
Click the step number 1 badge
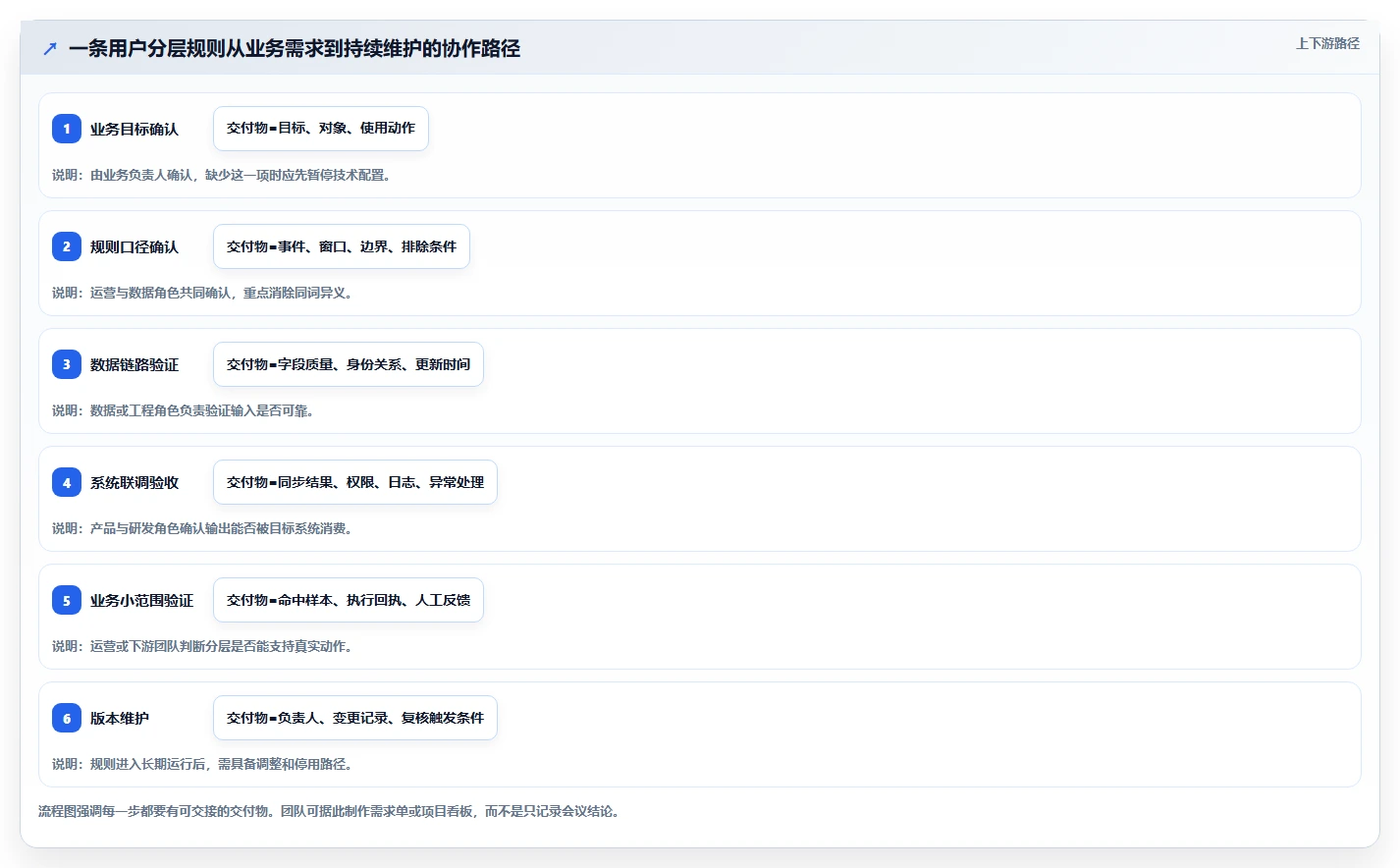(67, 129)
